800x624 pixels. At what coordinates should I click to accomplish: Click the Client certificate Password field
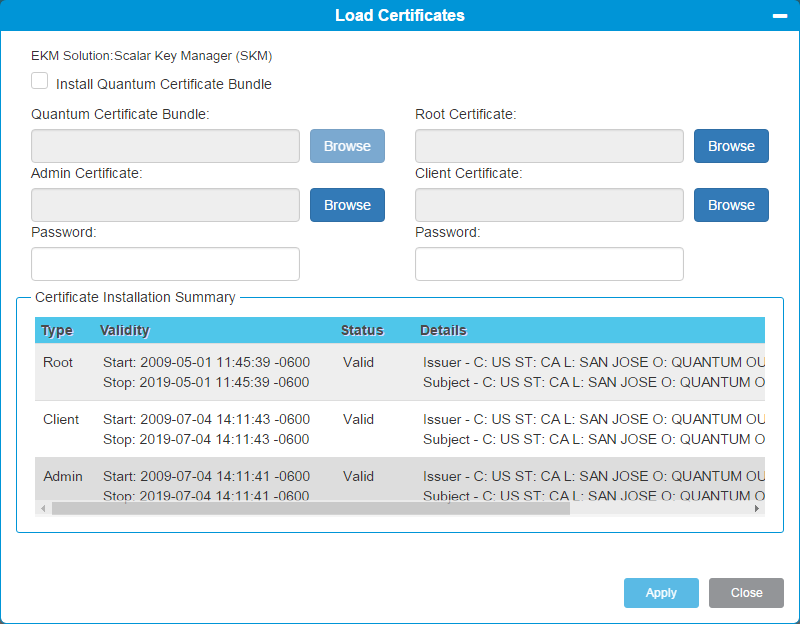pyautogui.click(x=549, y=264)
